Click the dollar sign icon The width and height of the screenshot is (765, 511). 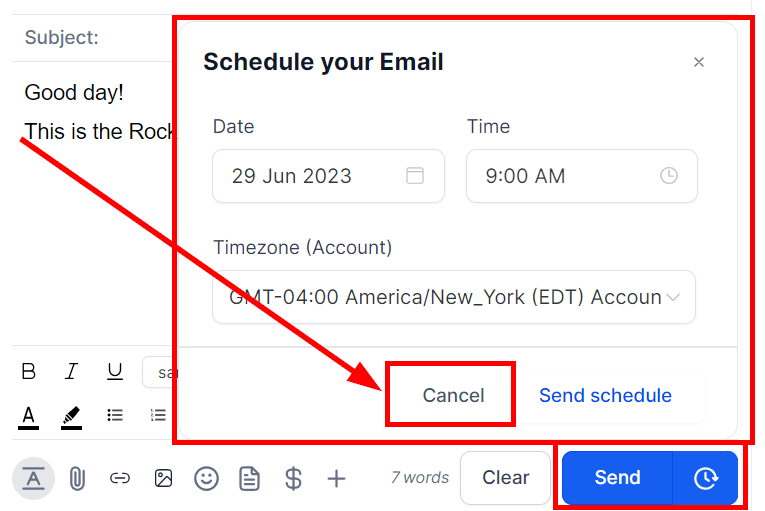(293, 478)
